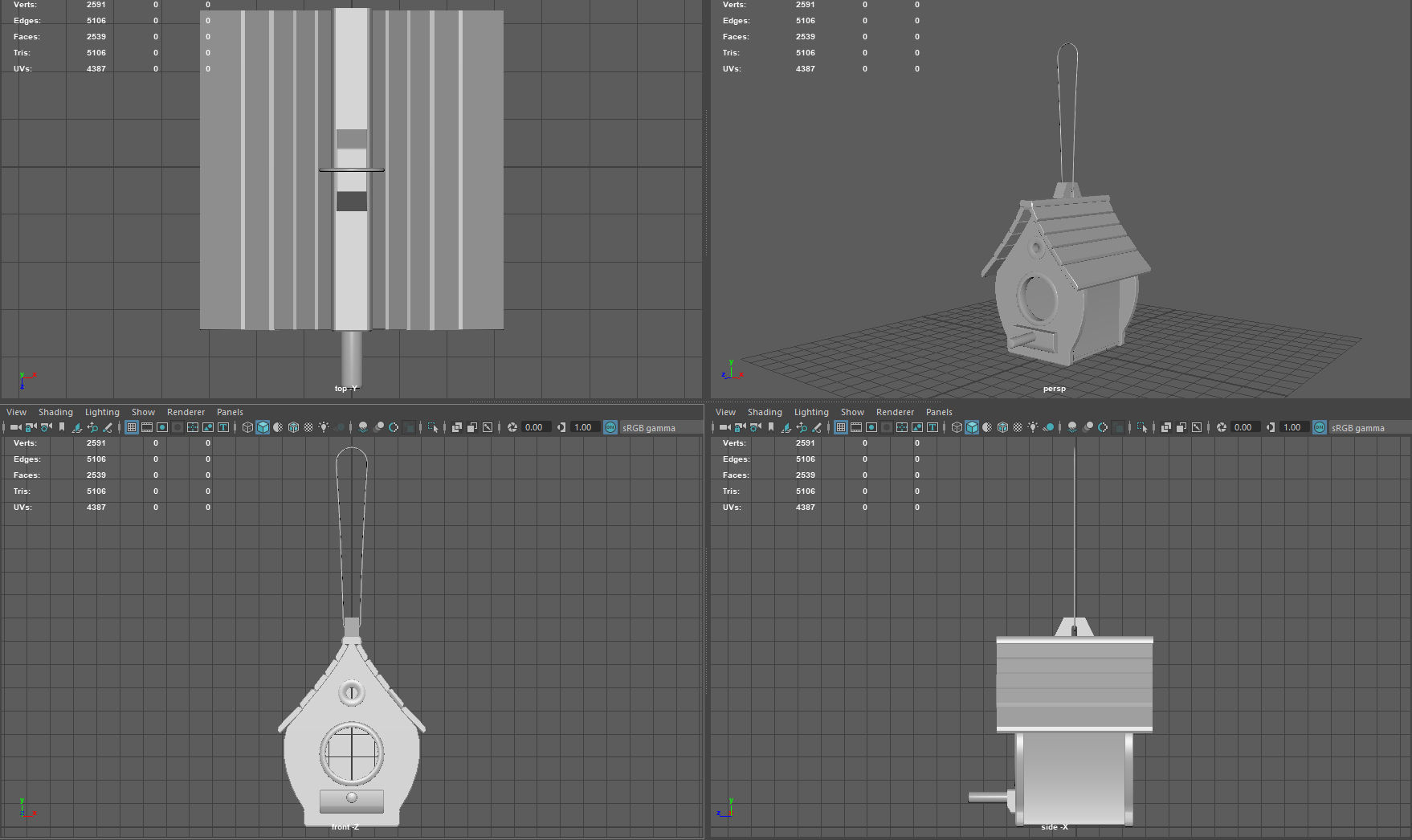Click Textured display icon in front view toolbar
This screenshot has width=1412, height=840.
[x=308, y=427]
